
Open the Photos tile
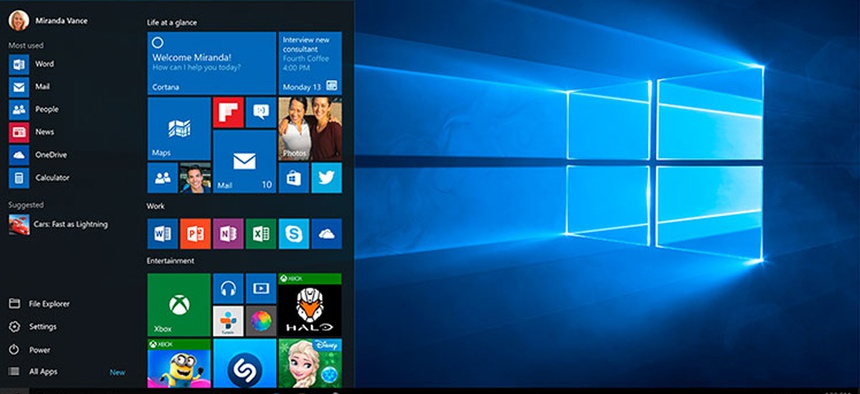310,128
